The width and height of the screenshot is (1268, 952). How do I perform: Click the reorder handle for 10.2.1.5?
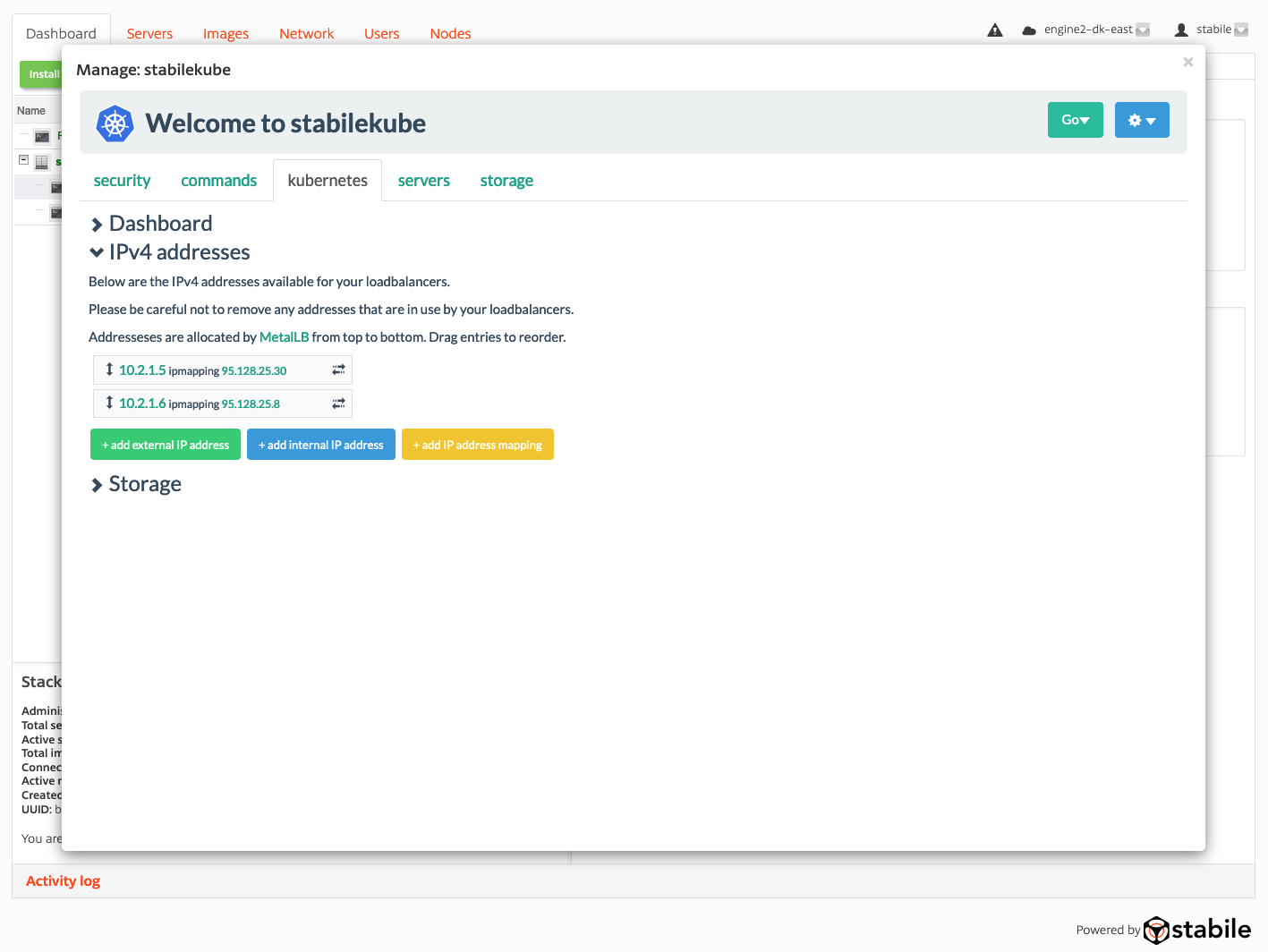(109, 370)
